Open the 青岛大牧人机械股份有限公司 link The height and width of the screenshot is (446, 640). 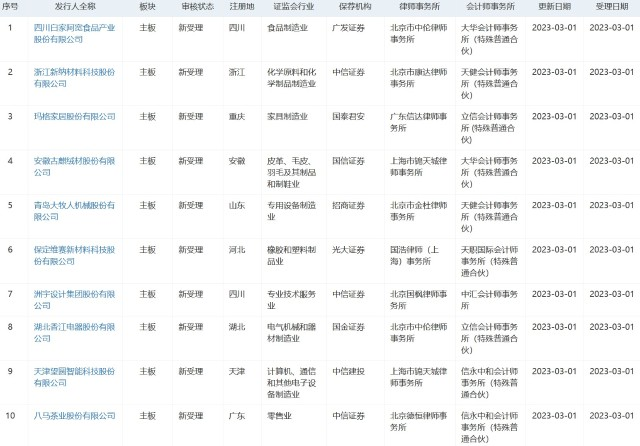[x=74, y=211]
